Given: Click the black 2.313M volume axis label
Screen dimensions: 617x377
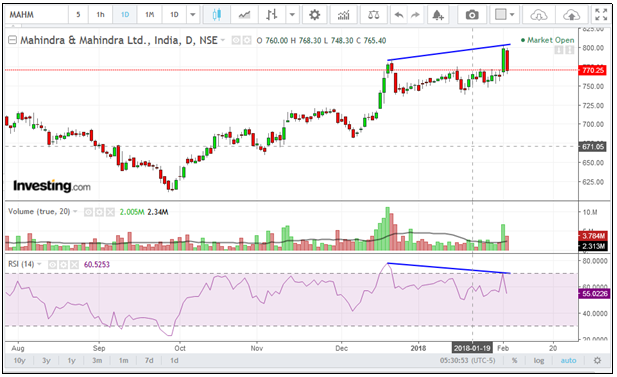Looking at the screenshot, I should click(x=593, y=246).
